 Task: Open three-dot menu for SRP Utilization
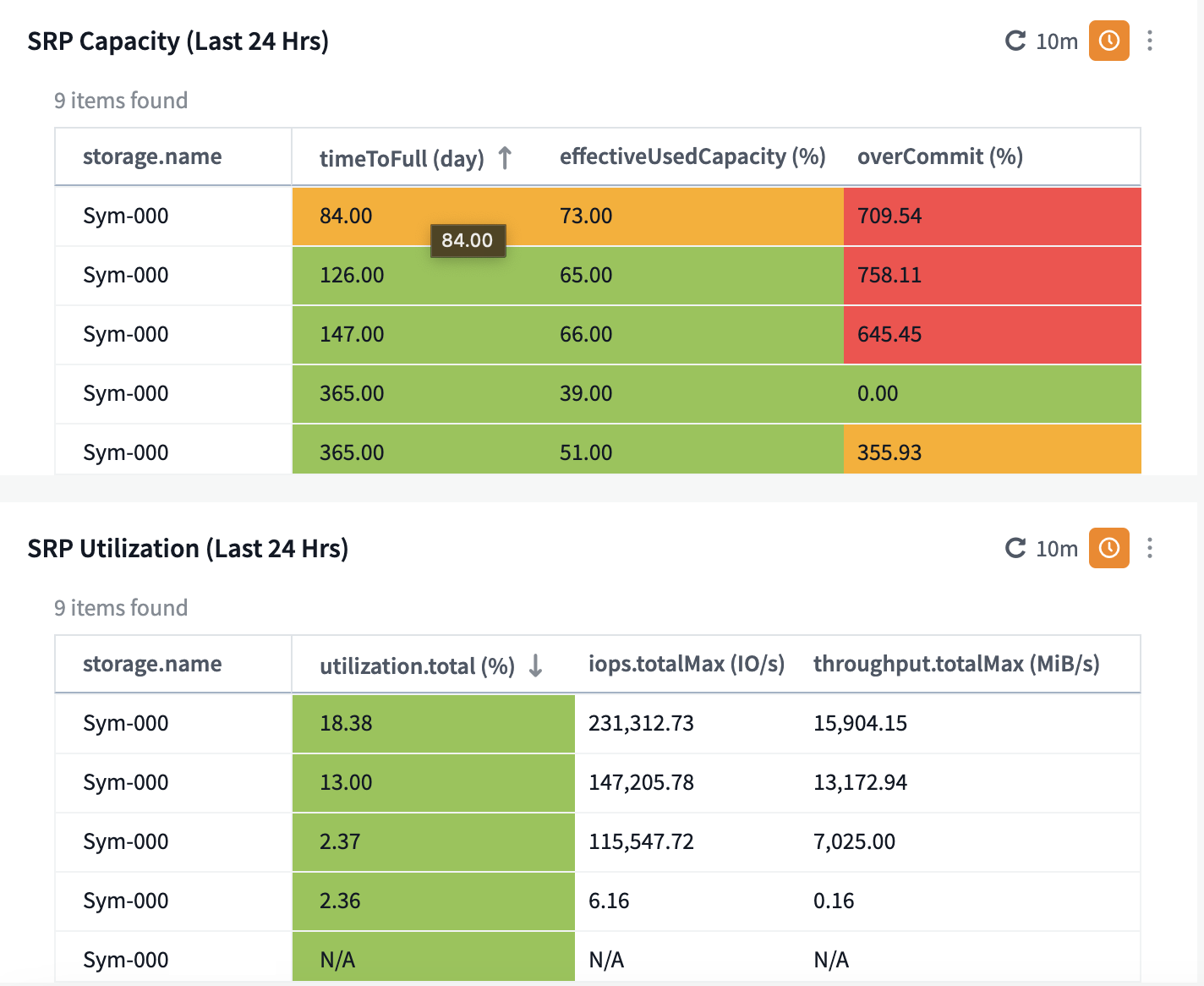[1149, 548]
